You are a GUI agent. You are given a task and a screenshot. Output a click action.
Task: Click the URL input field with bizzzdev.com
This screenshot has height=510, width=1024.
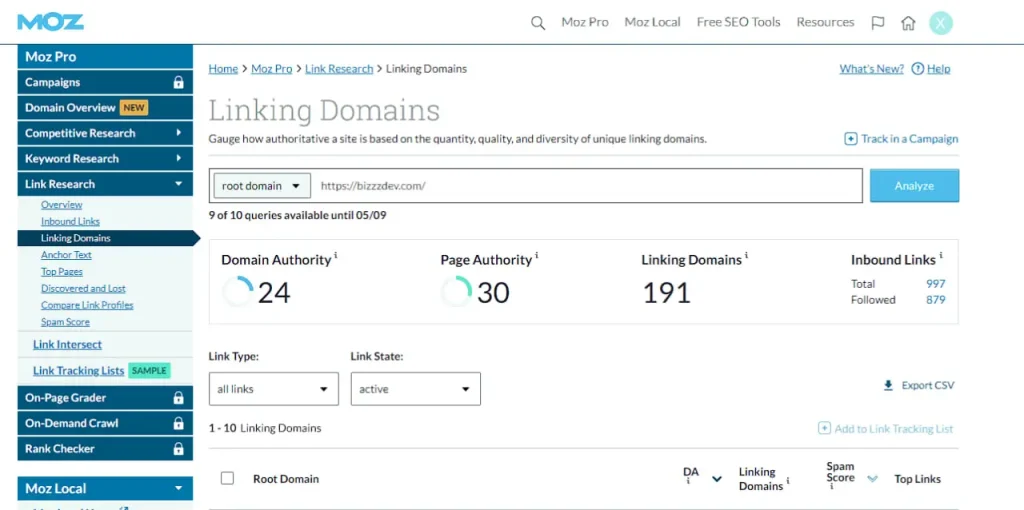(x=586, y=186)
